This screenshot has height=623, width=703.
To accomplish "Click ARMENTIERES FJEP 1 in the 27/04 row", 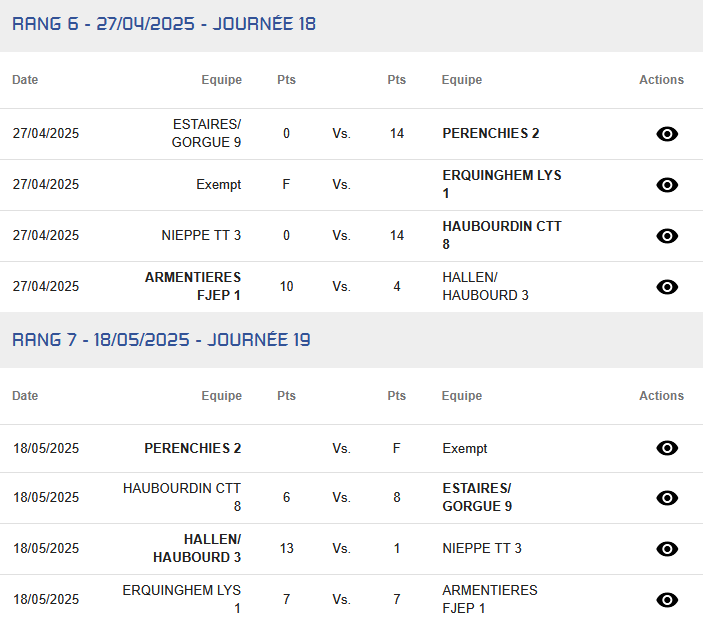I will [193, 286].
